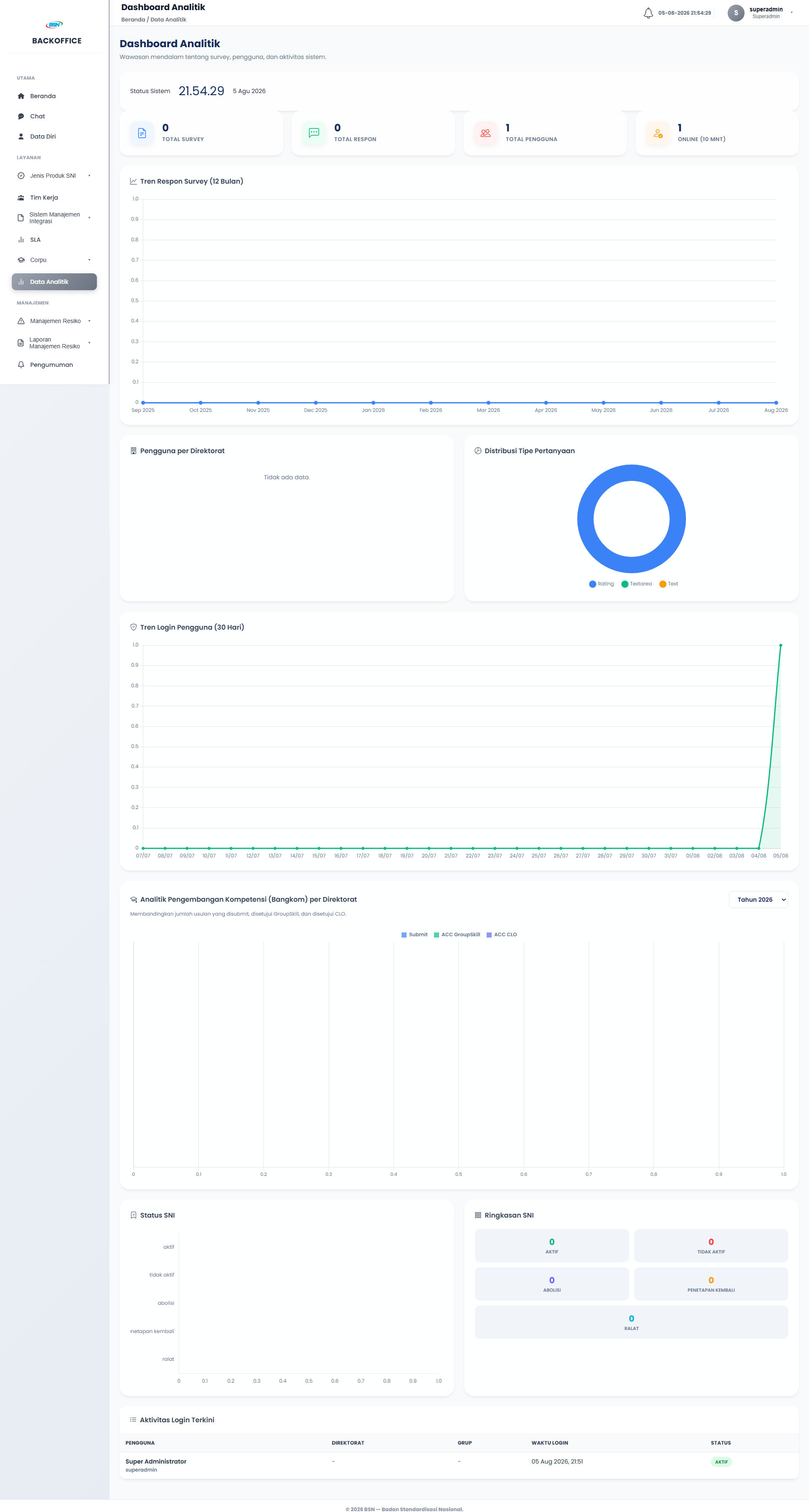
Task: Click the Beranda breadcrumb link
Action: (x=133, y=20)
